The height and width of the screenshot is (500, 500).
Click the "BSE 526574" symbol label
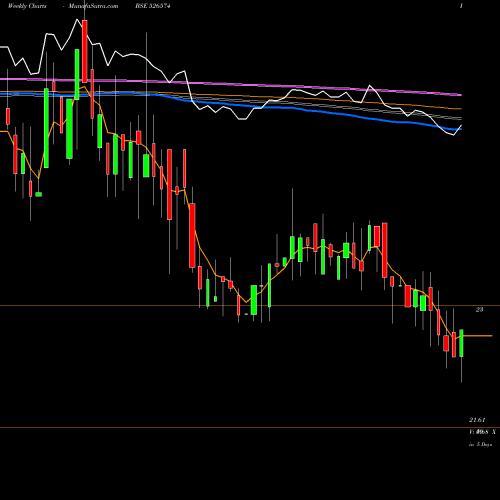(153, 6)
